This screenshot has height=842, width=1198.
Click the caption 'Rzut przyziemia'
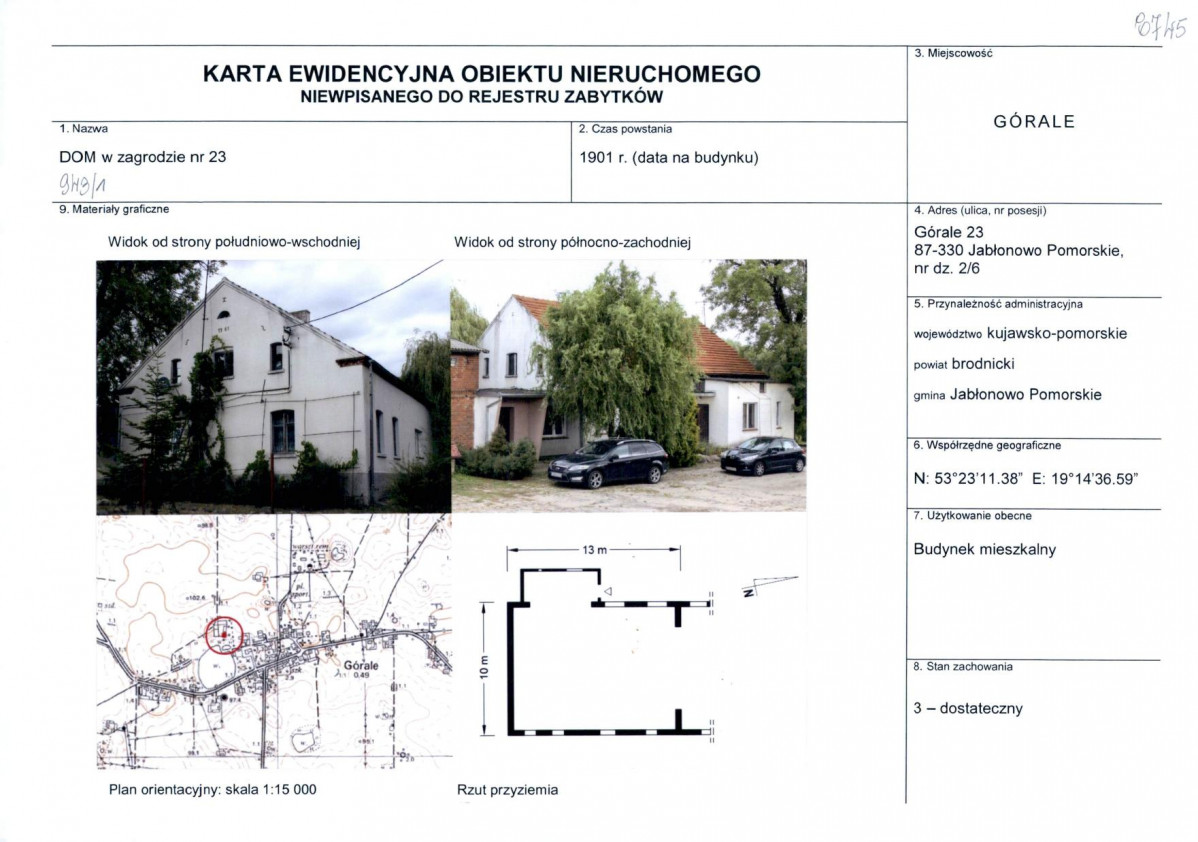click(507, 790)
